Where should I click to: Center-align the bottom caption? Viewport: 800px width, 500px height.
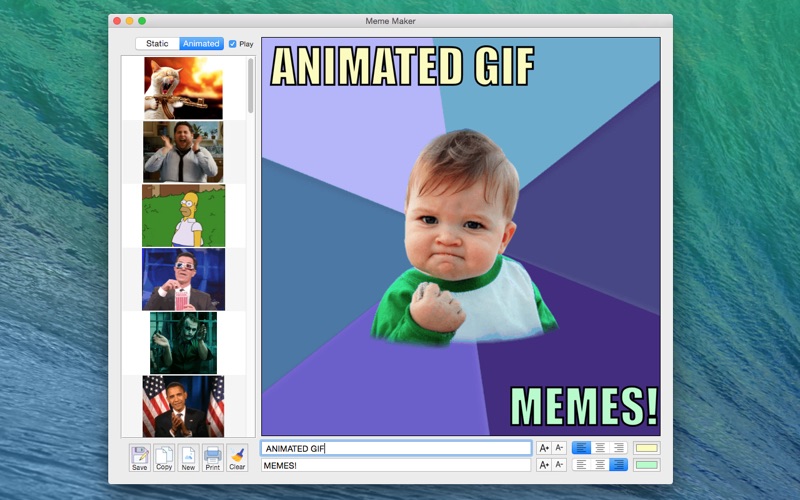(x=600, y=465)
